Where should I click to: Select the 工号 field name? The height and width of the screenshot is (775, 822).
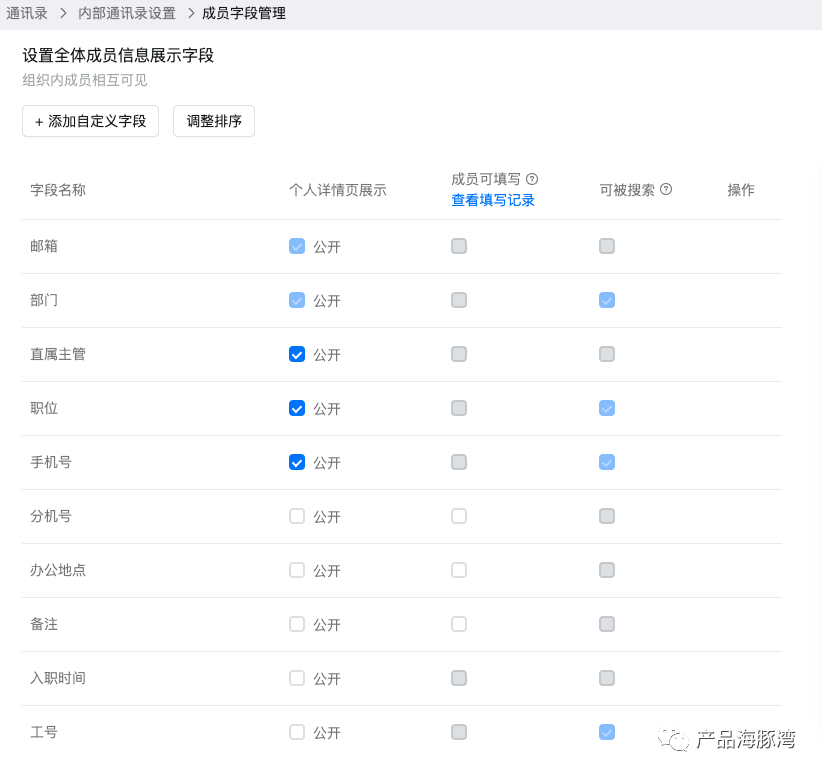tap(44, 732)
